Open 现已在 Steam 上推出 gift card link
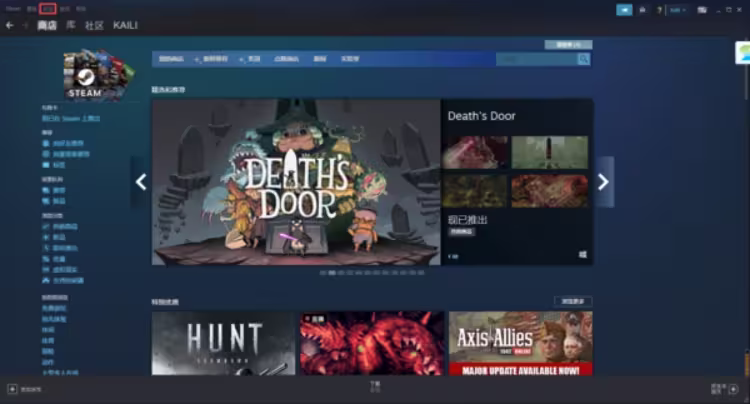Screen dimensions: 750x404 71,119
